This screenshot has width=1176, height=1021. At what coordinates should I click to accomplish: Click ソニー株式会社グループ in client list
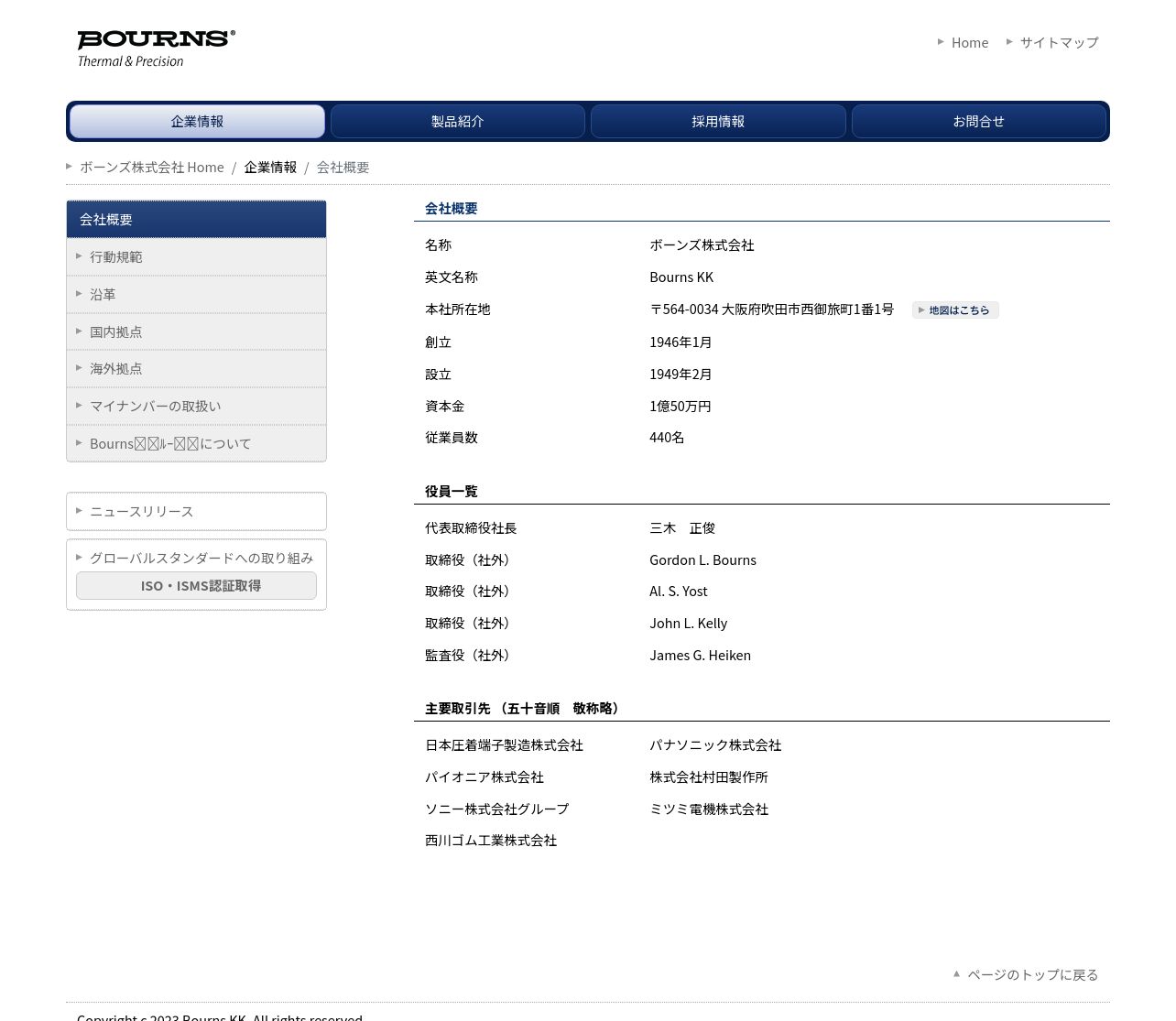497,809
